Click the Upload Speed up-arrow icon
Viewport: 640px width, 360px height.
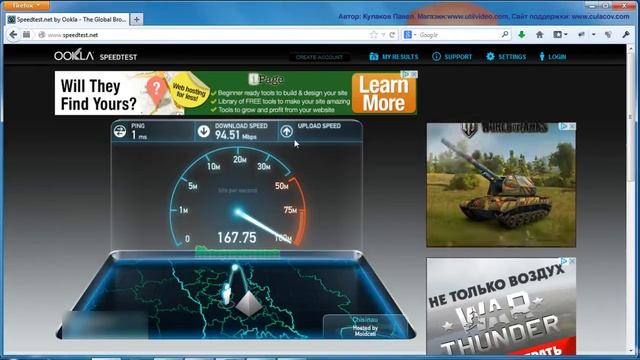point(287,131)
